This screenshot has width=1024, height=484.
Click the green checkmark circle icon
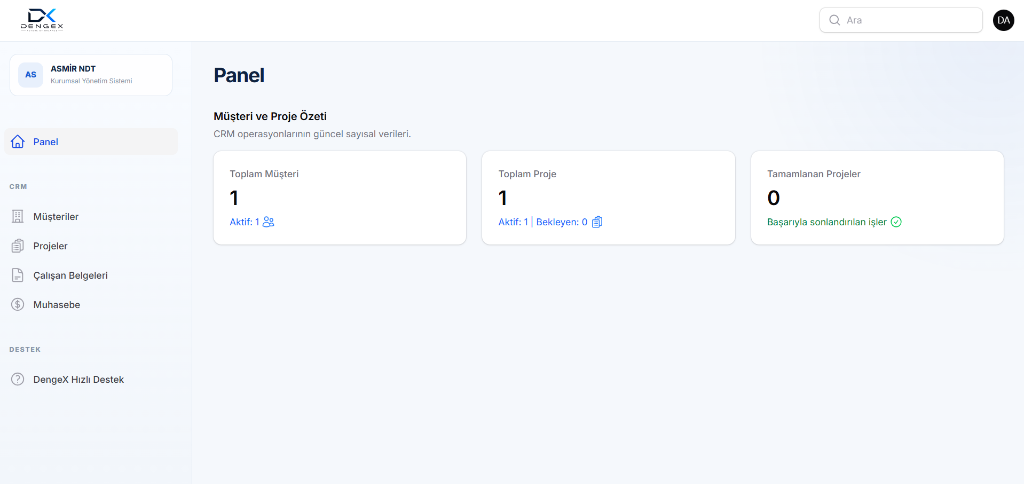[x=896, y=222]
